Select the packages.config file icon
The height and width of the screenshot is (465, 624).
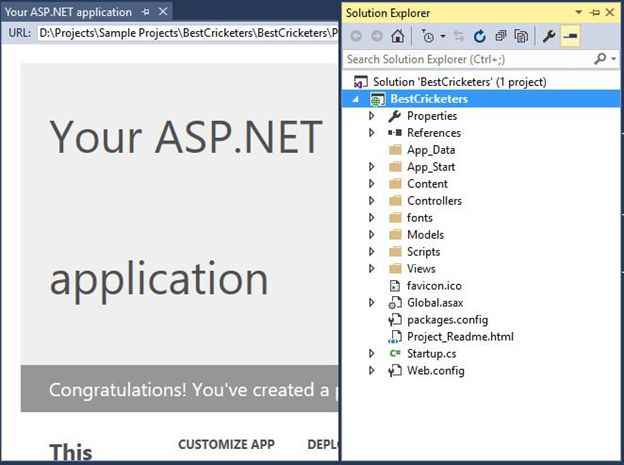[394, 320]
